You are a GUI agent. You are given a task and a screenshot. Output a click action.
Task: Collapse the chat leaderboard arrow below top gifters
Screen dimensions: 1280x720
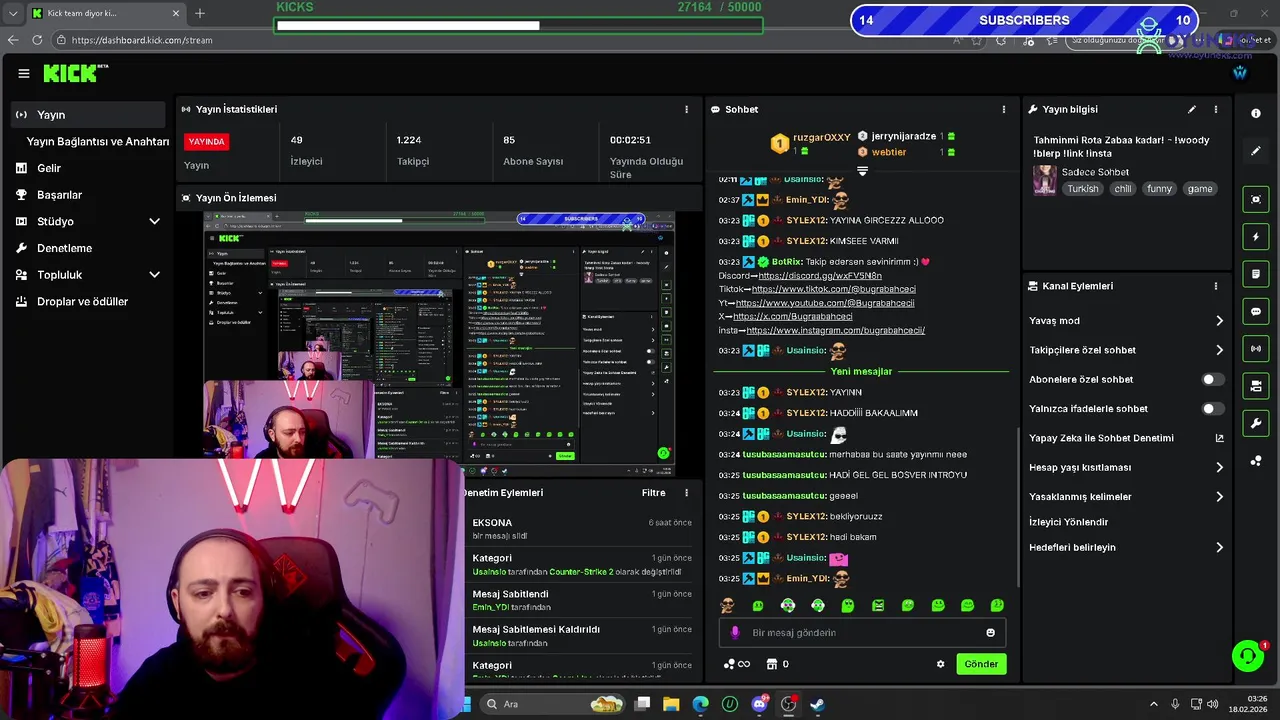(862, 171)
